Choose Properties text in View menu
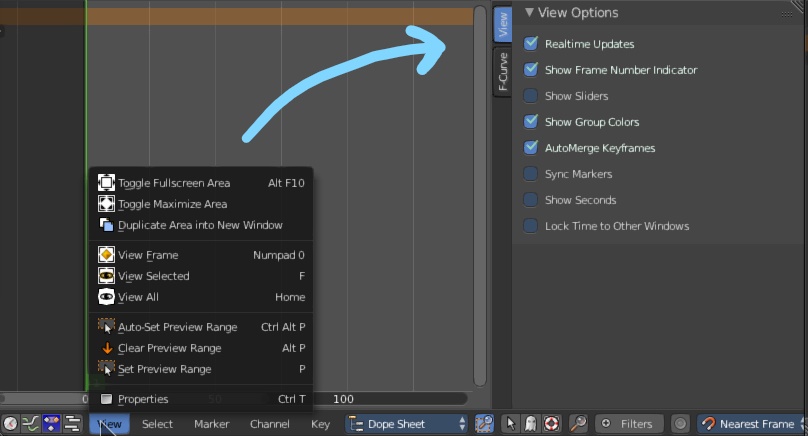Image resolution: width=808 pixels, height=436 pixels. pos(143,399)
